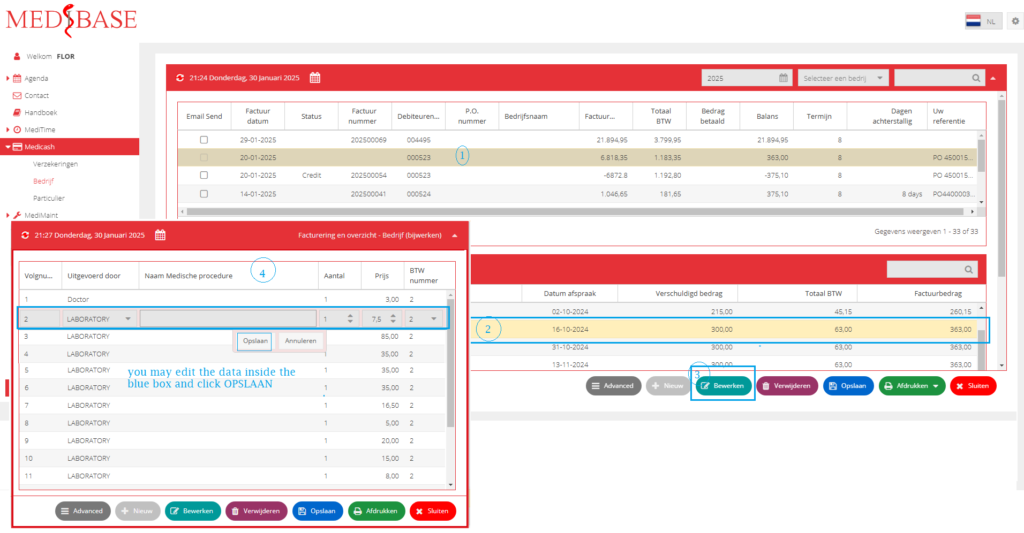The height and width of the screenshot is (533, 1024).
Task: Open Agenda in the sidebar menu
Action: (36, 78)
